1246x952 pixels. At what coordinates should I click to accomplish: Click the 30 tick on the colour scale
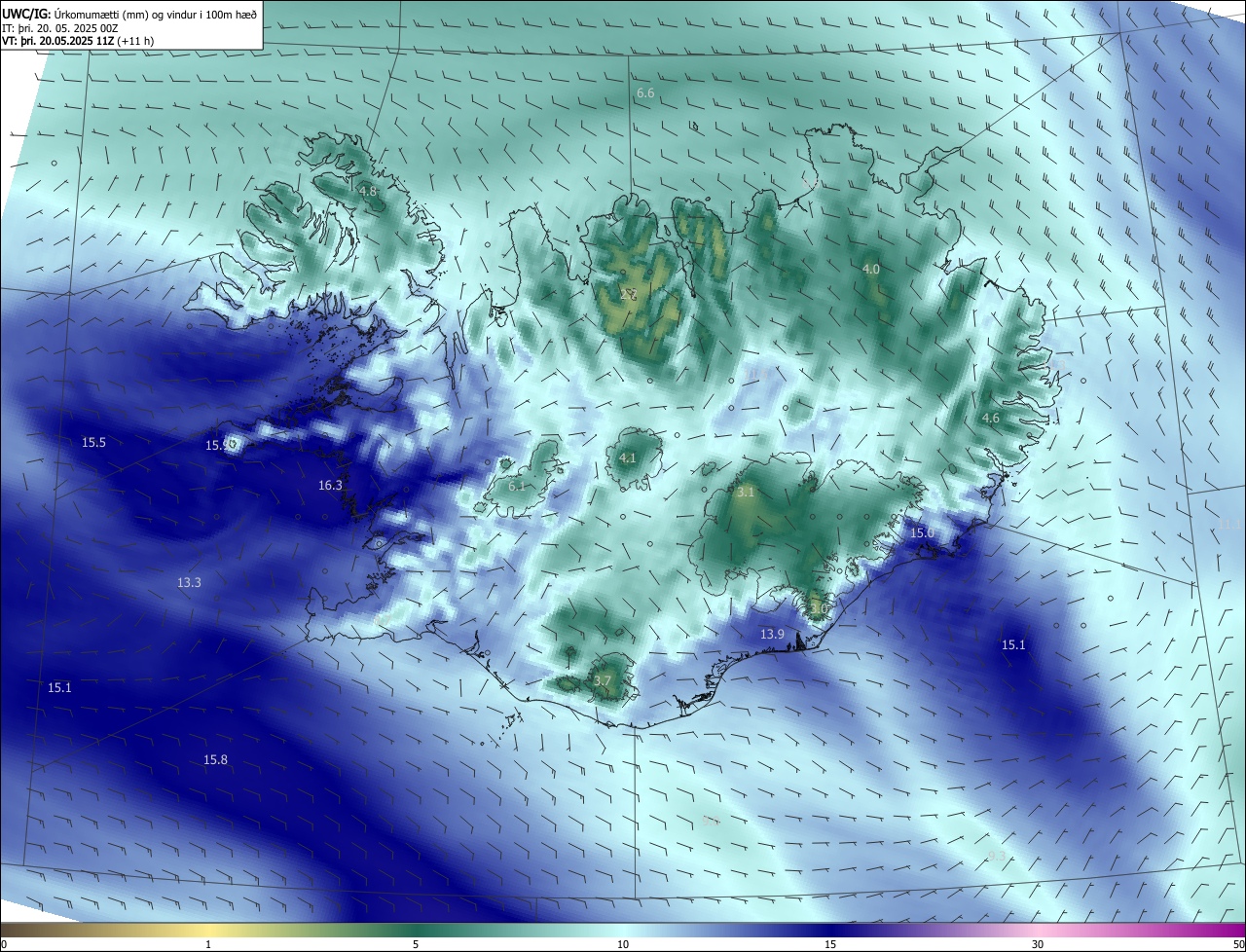1038,944
